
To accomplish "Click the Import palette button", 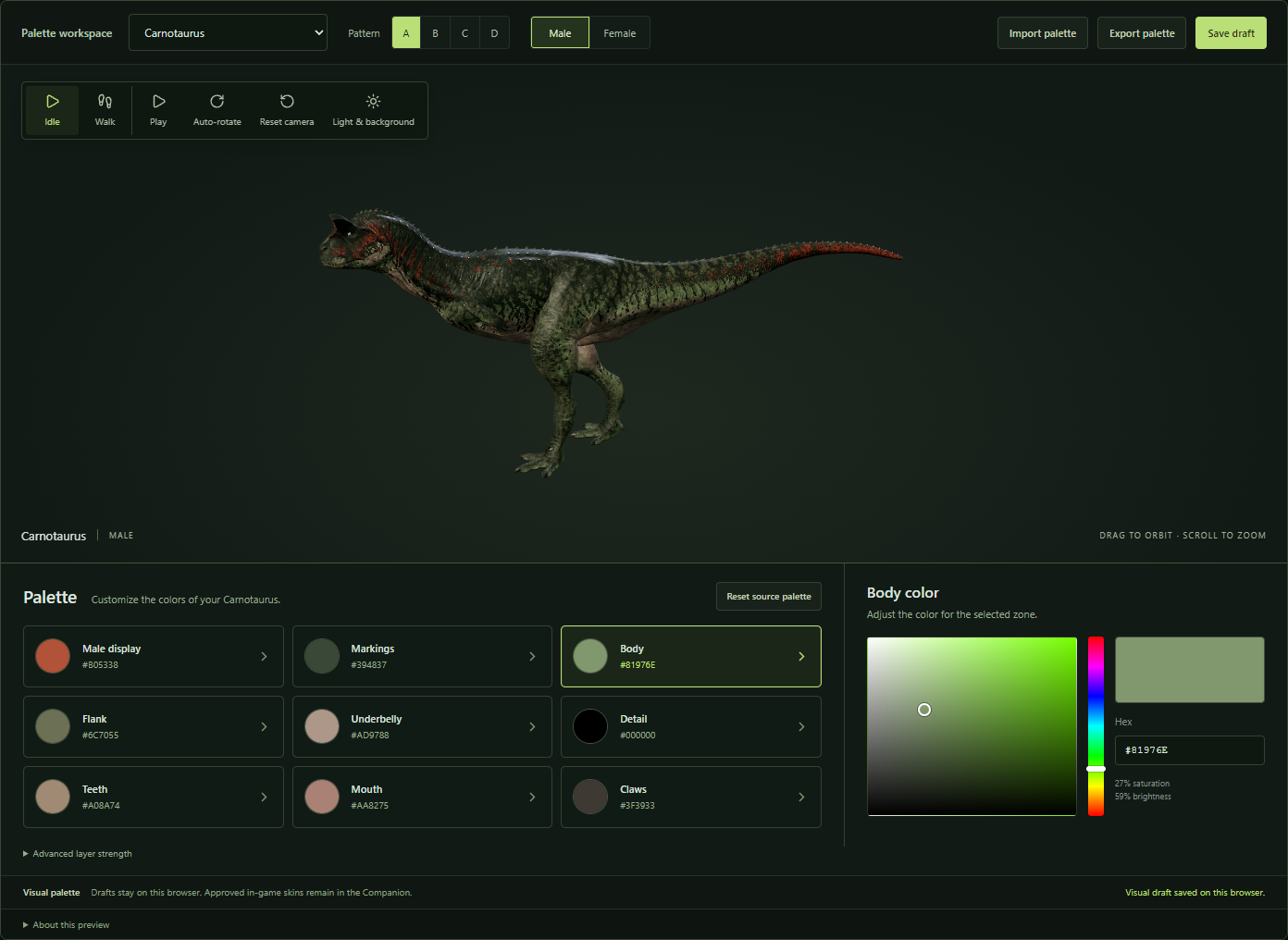I will click(x=1043, y=33).
